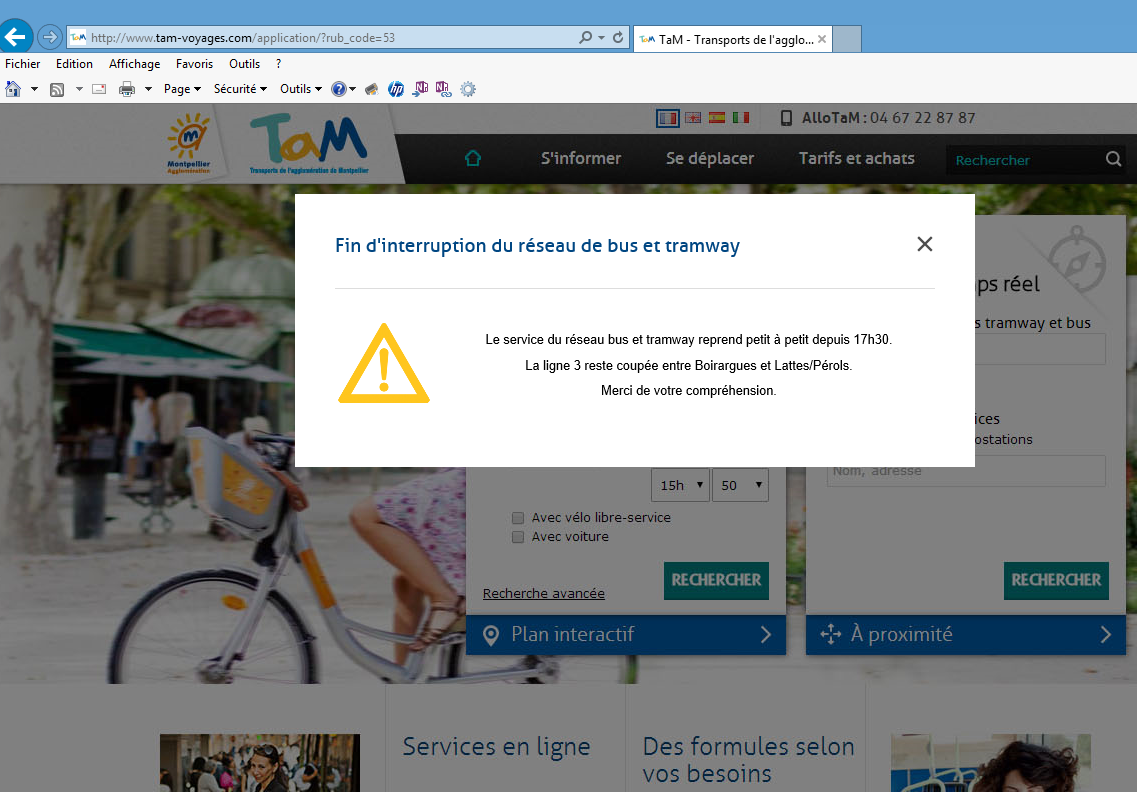This screenshot has height=794, width=1137.
Task: Open the 'Plan interactif' panel
Action: (x=625, y=634)
